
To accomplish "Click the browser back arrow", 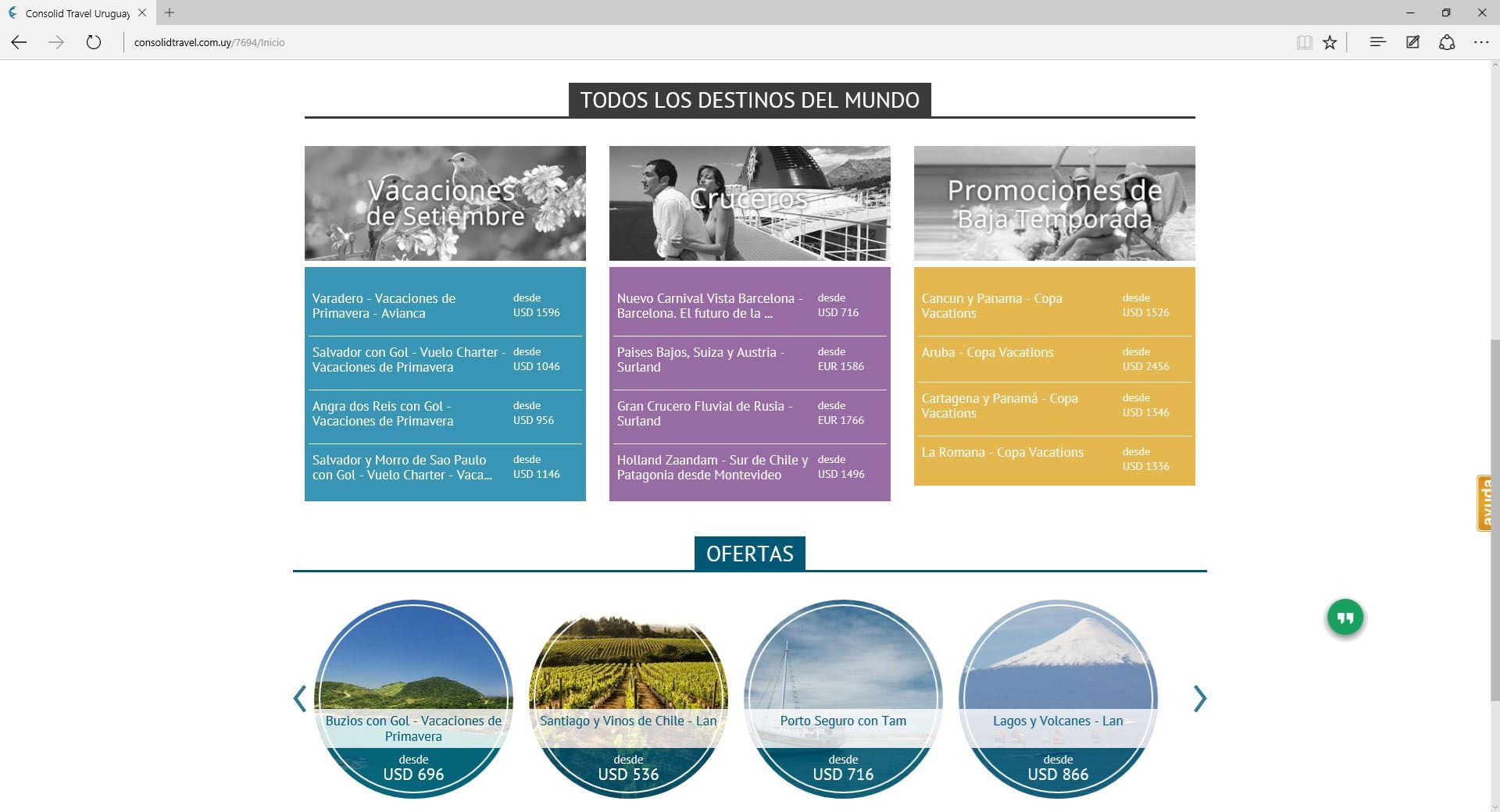I will coord(19,43).
